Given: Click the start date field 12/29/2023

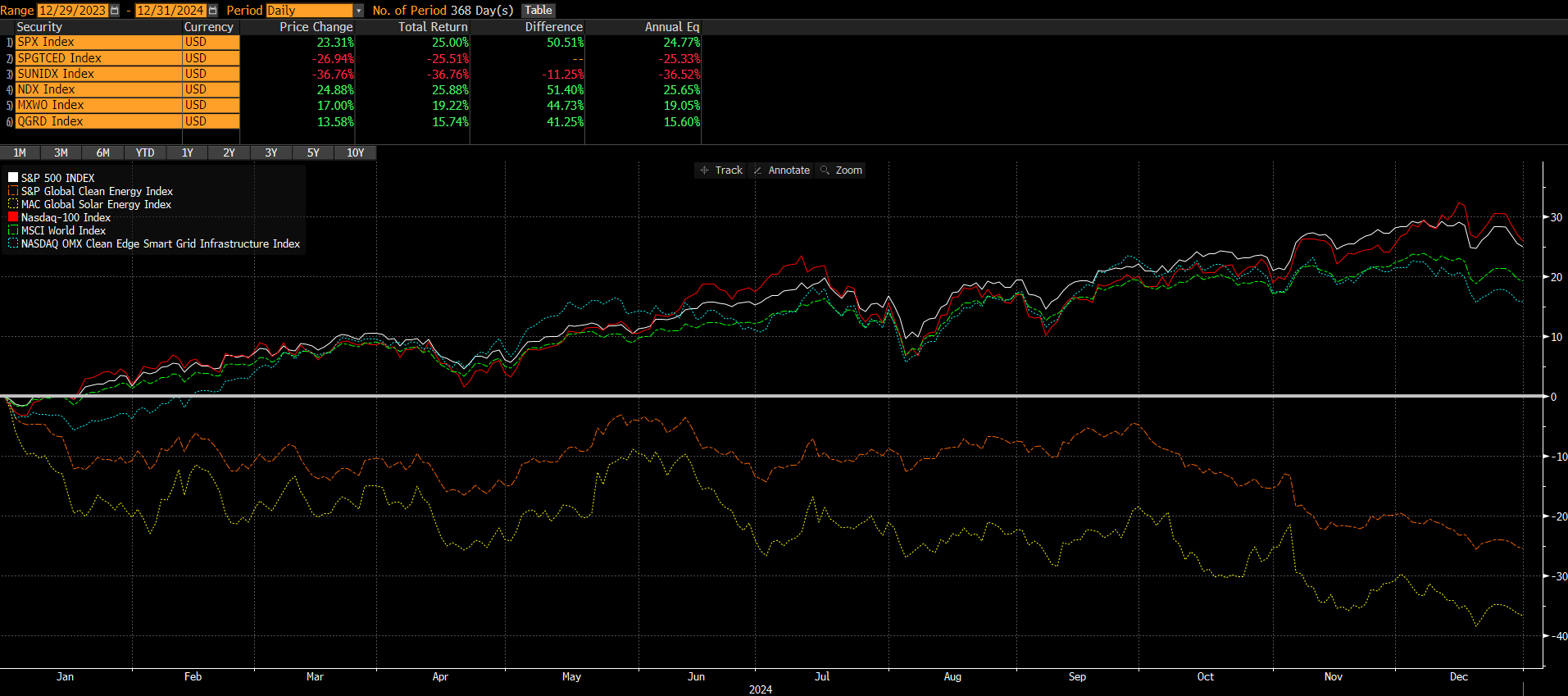Looking at the screenshot, I should pyautogui.click(x=73, y=11).
